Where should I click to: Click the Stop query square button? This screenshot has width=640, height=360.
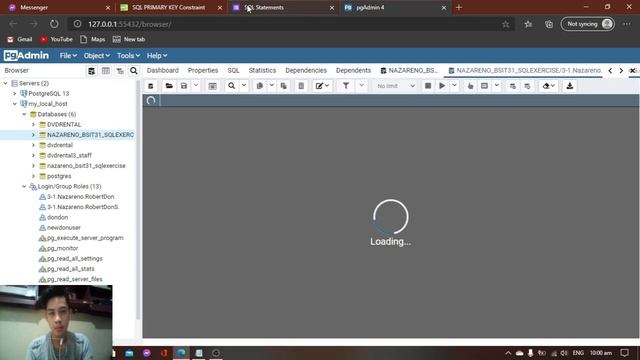click(x=428, y=86)
